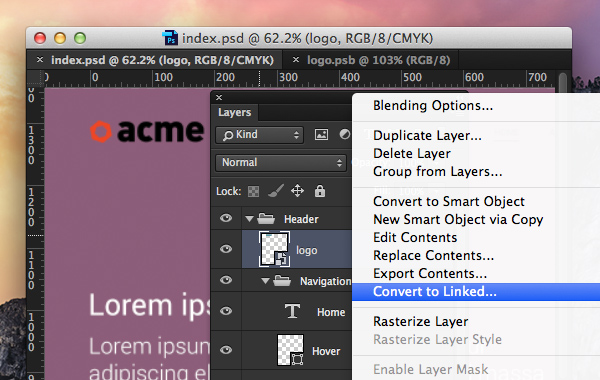The width and height of the screenshot is (600, 380).
Task: Select Rasterize Layer from context menu
Action: 421,321
